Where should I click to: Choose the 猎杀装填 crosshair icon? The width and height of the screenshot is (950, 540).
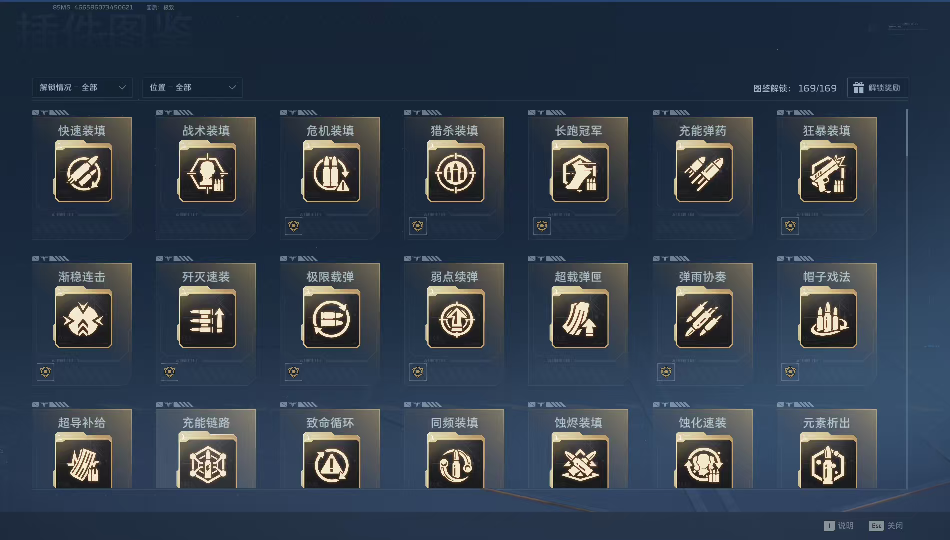456,173
